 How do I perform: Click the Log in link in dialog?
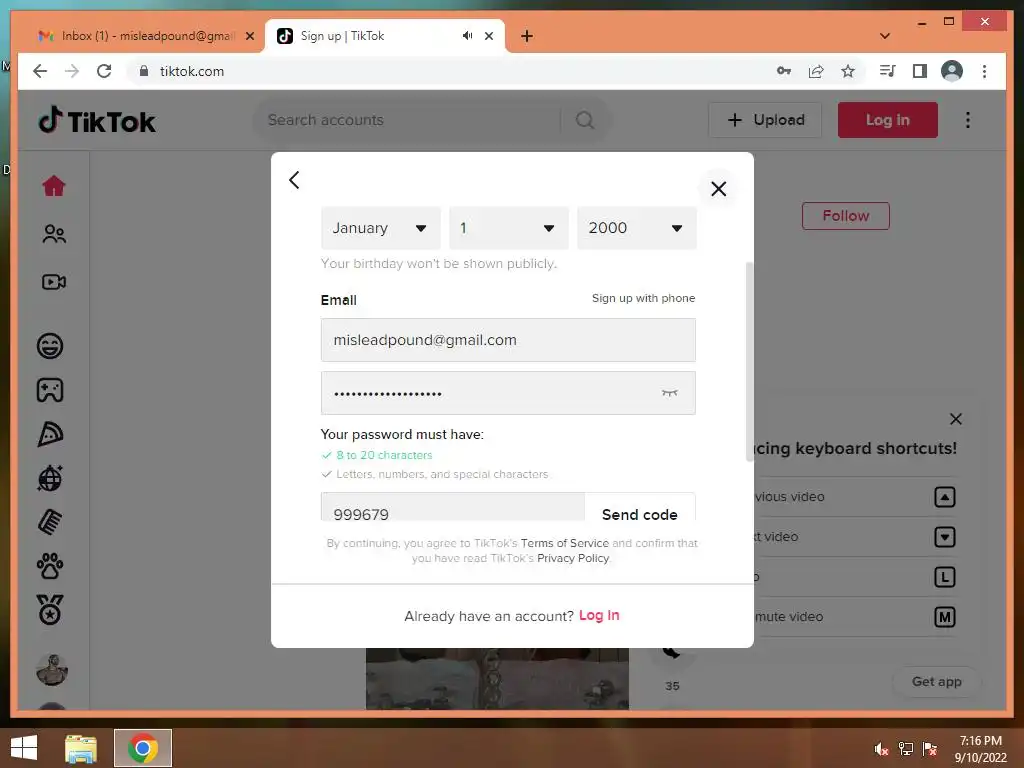[599, 615]
